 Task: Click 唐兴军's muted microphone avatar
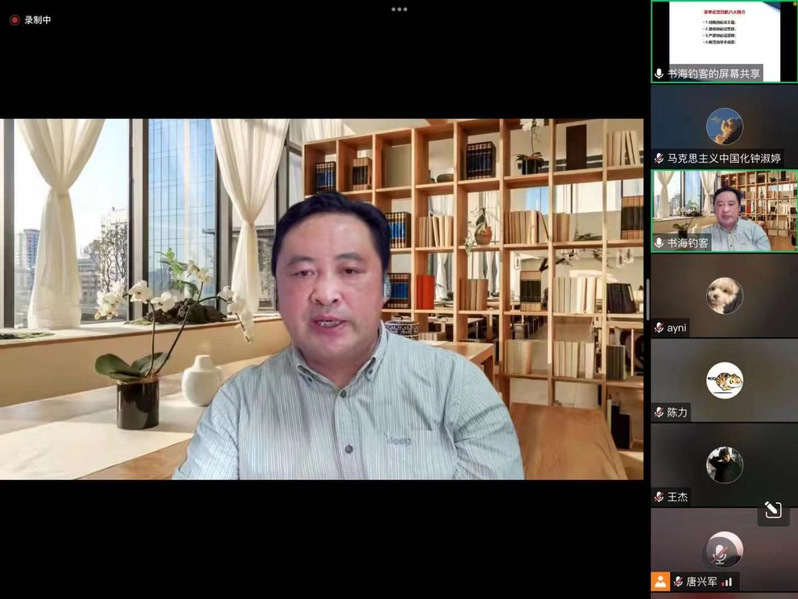point(722,549)
